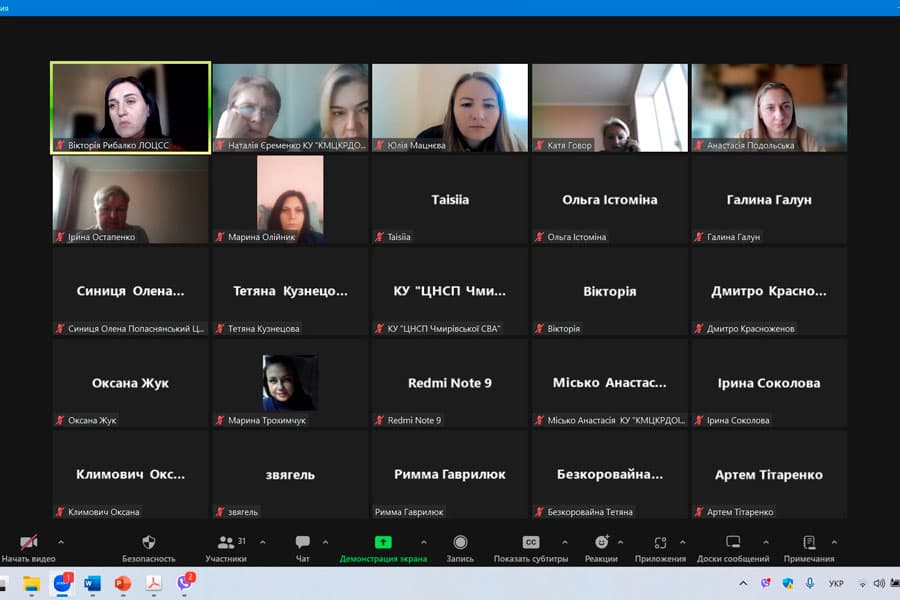Click the УКР keyboard language indicator
The image size is (900, 600).
[x=836, y=583]
